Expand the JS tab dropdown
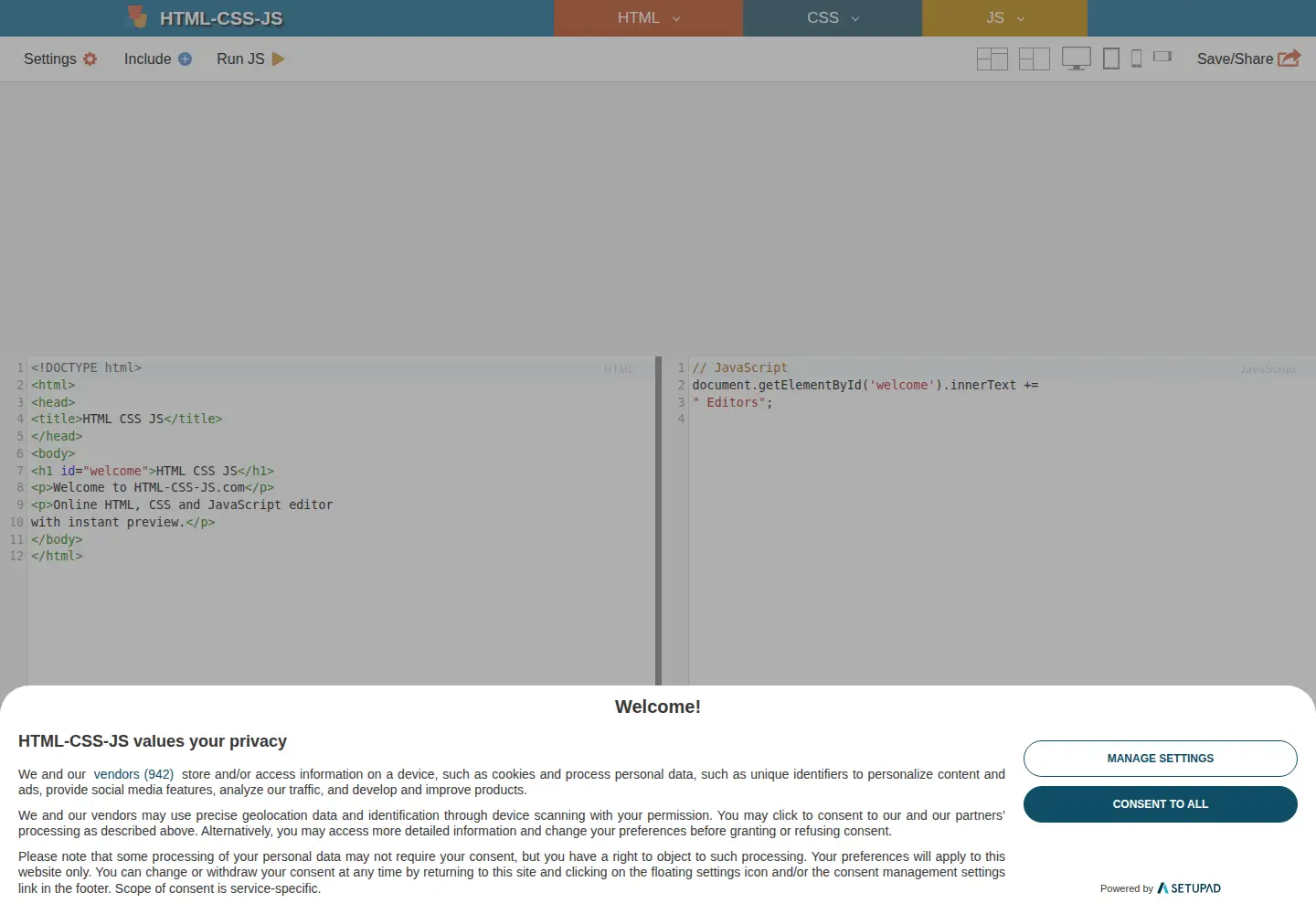 coord(1021,18)
